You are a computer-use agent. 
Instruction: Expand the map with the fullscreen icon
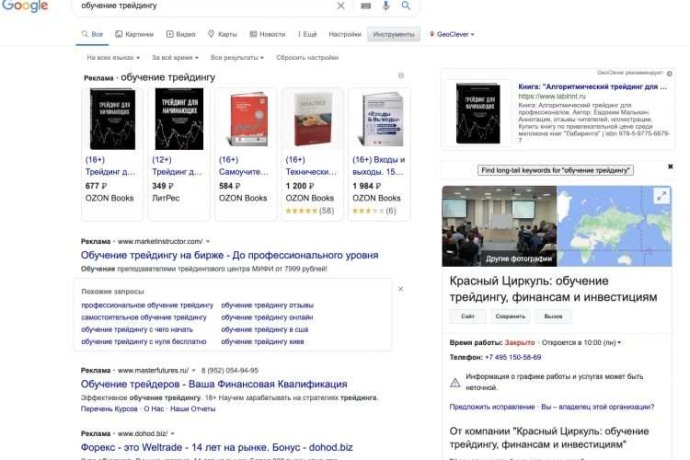pos(661,196)
